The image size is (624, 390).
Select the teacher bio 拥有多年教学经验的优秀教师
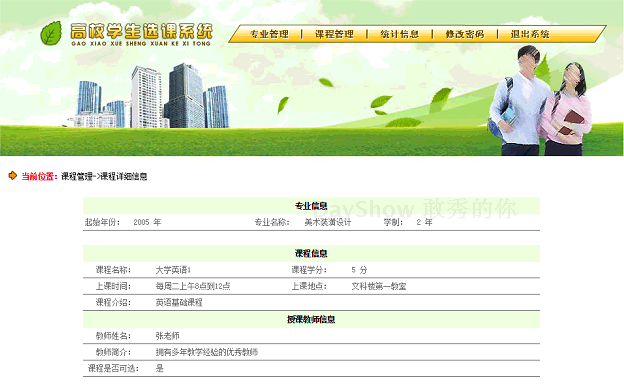(x=207, y=352)
